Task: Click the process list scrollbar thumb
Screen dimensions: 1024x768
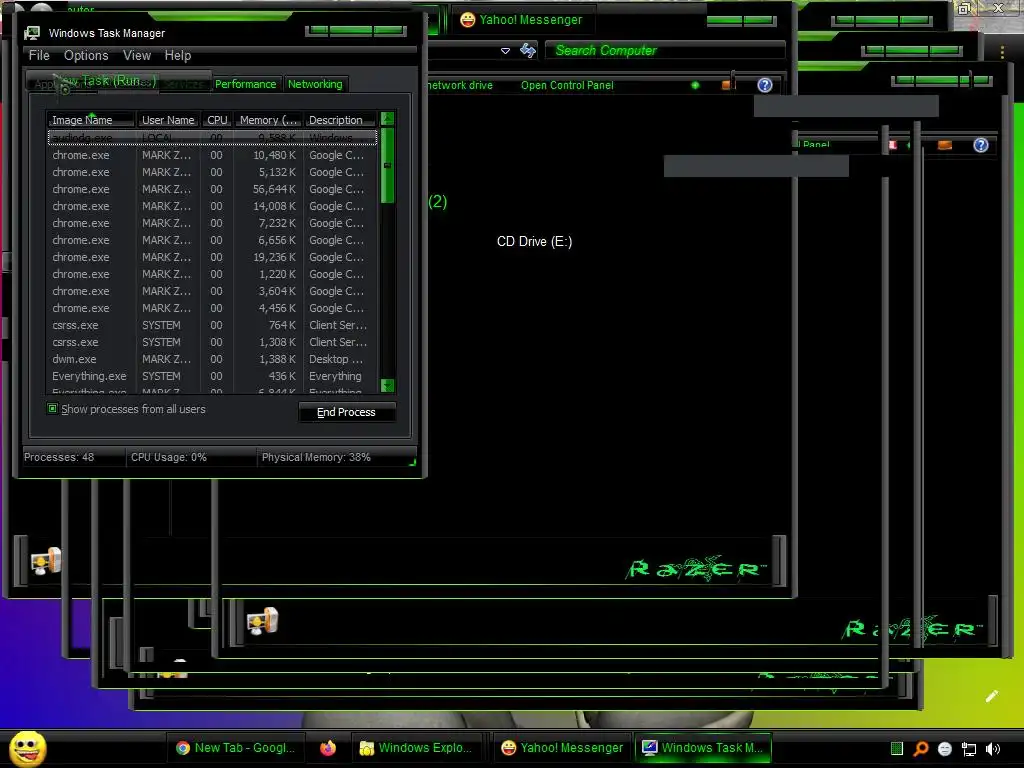Action: [x=387, y=165]
